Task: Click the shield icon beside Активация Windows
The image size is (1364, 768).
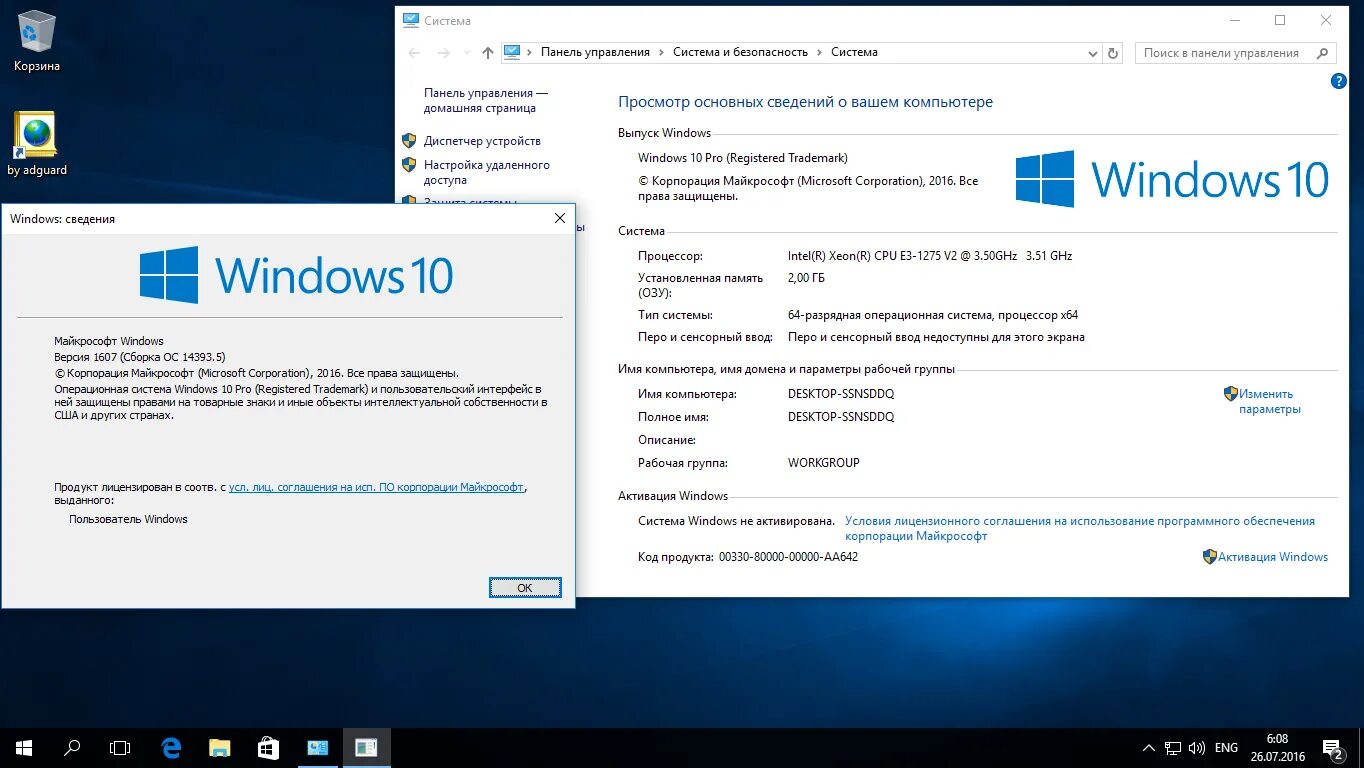Action: 1209,557
